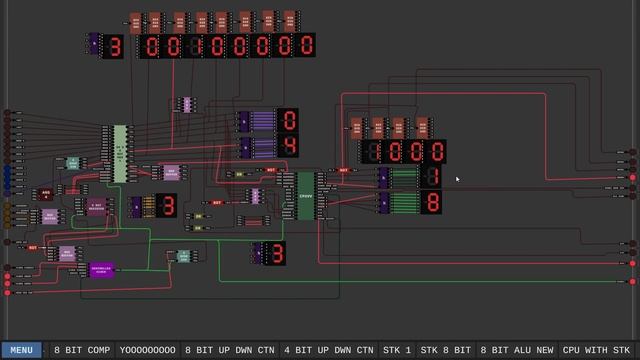The height and width of the screenshot is (360, 640).
Task: Select the 8 BIT COMP chip from library bar
Action: pos(82,350)
